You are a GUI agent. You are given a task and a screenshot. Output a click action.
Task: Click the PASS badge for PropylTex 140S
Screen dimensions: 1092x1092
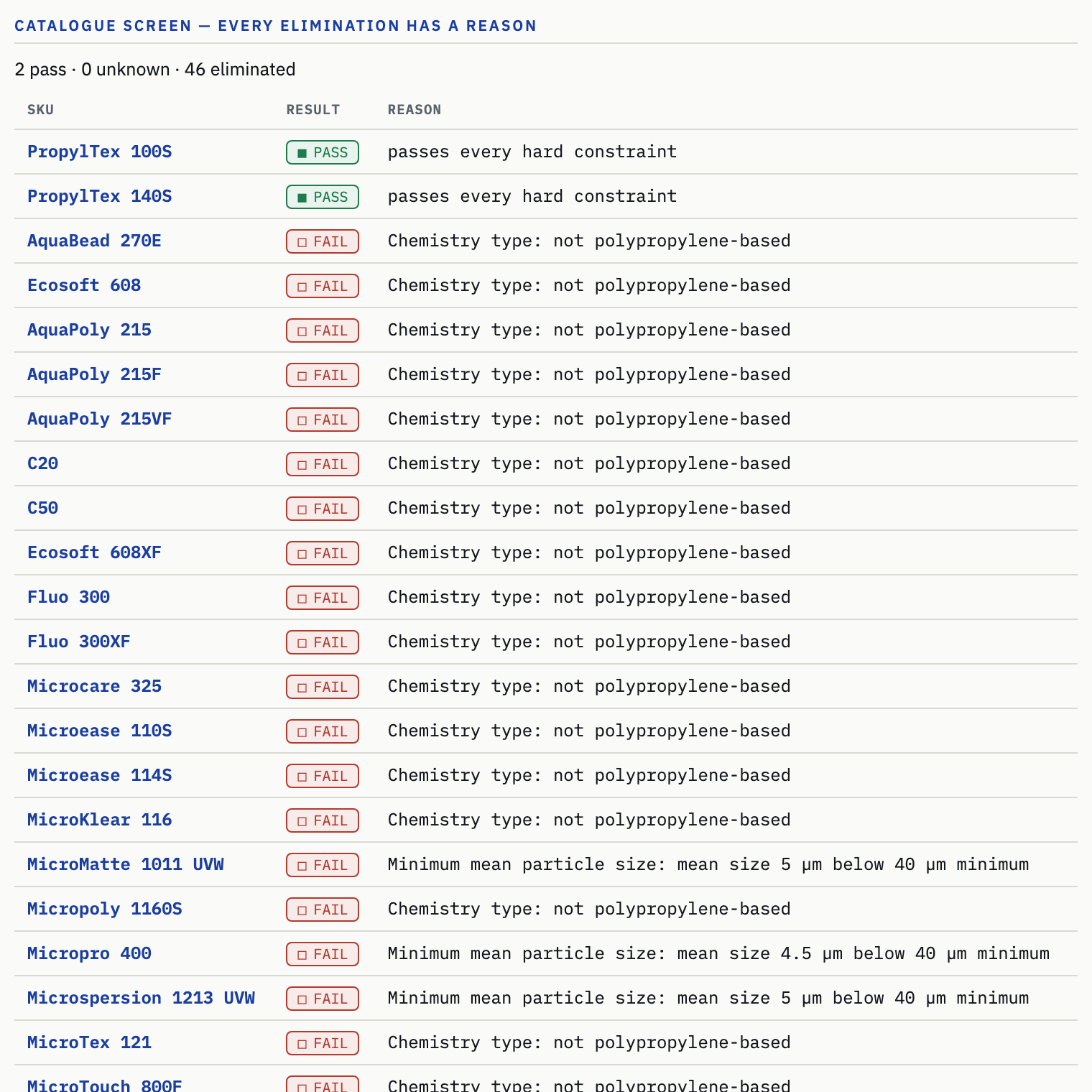tap(323, 197)
